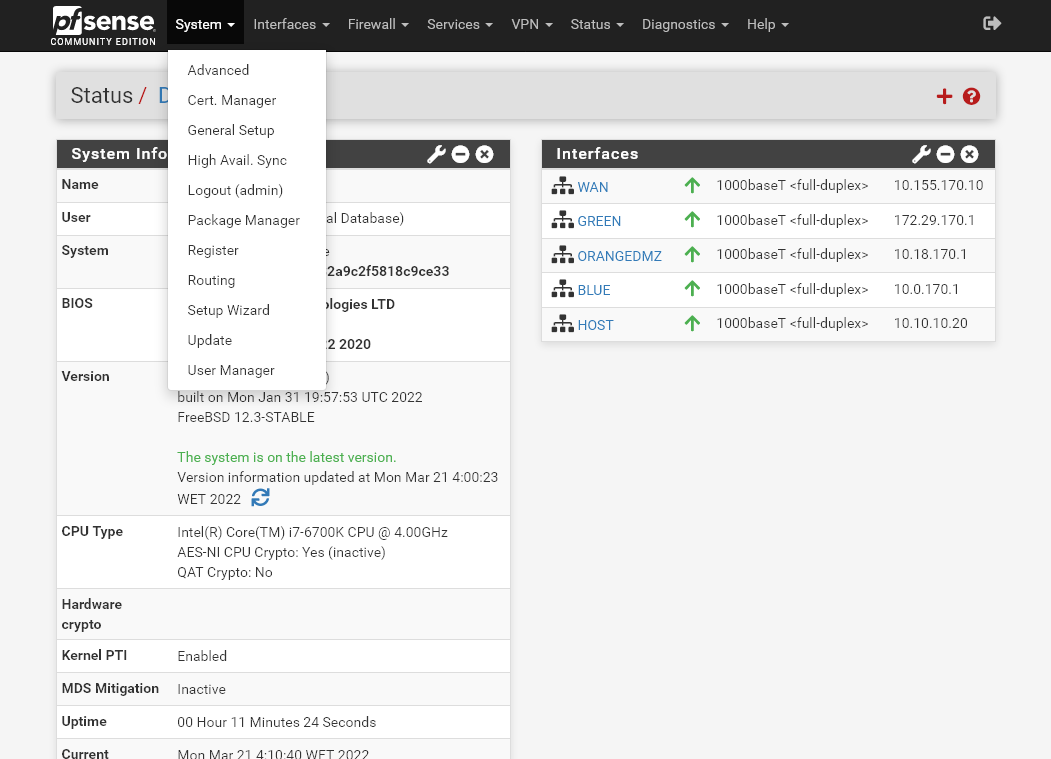Click the HOST interface network icon
The height and width of the screenshot is (759, 1051).
562,324
